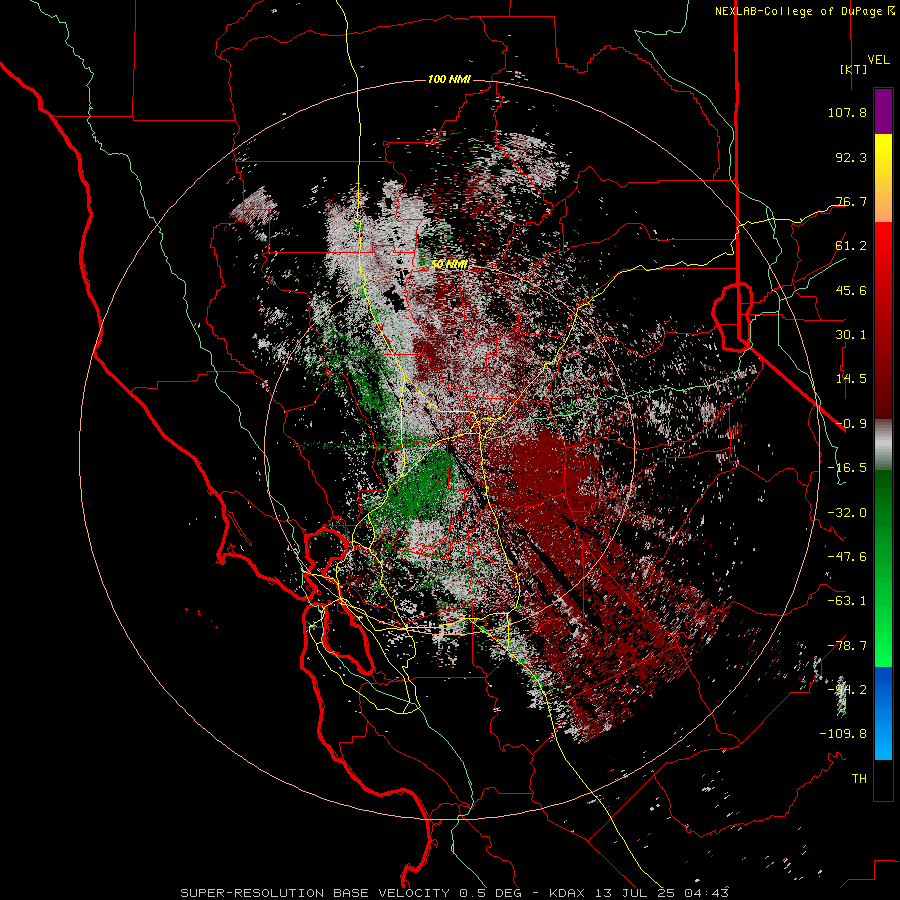Select the 30.1 legend value

coord(851,335)
